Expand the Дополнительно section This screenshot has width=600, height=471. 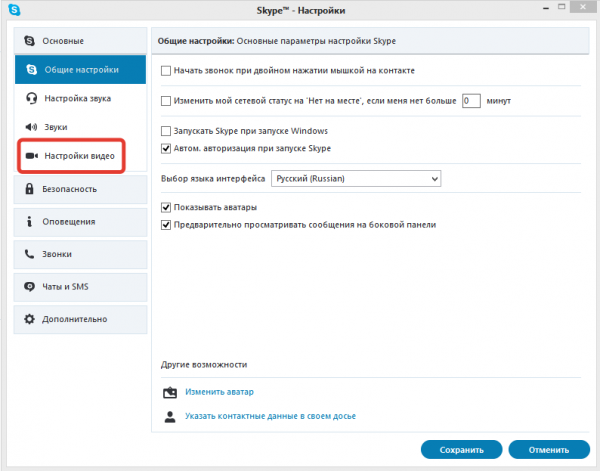click(x=80, y=319)
